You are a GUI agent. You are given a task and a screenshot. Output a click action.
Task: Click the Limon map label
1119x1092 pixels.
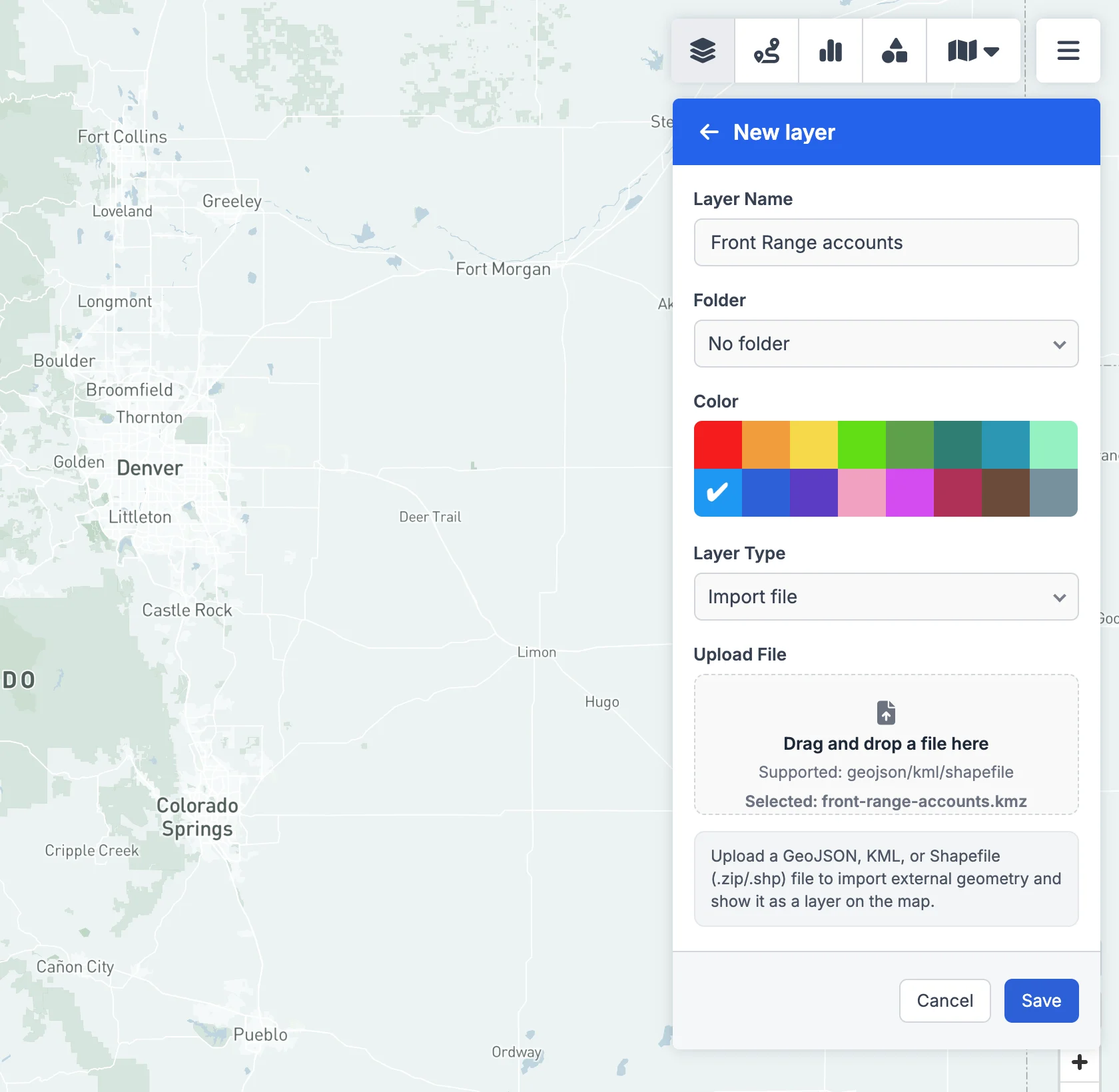tap(537, 653)
